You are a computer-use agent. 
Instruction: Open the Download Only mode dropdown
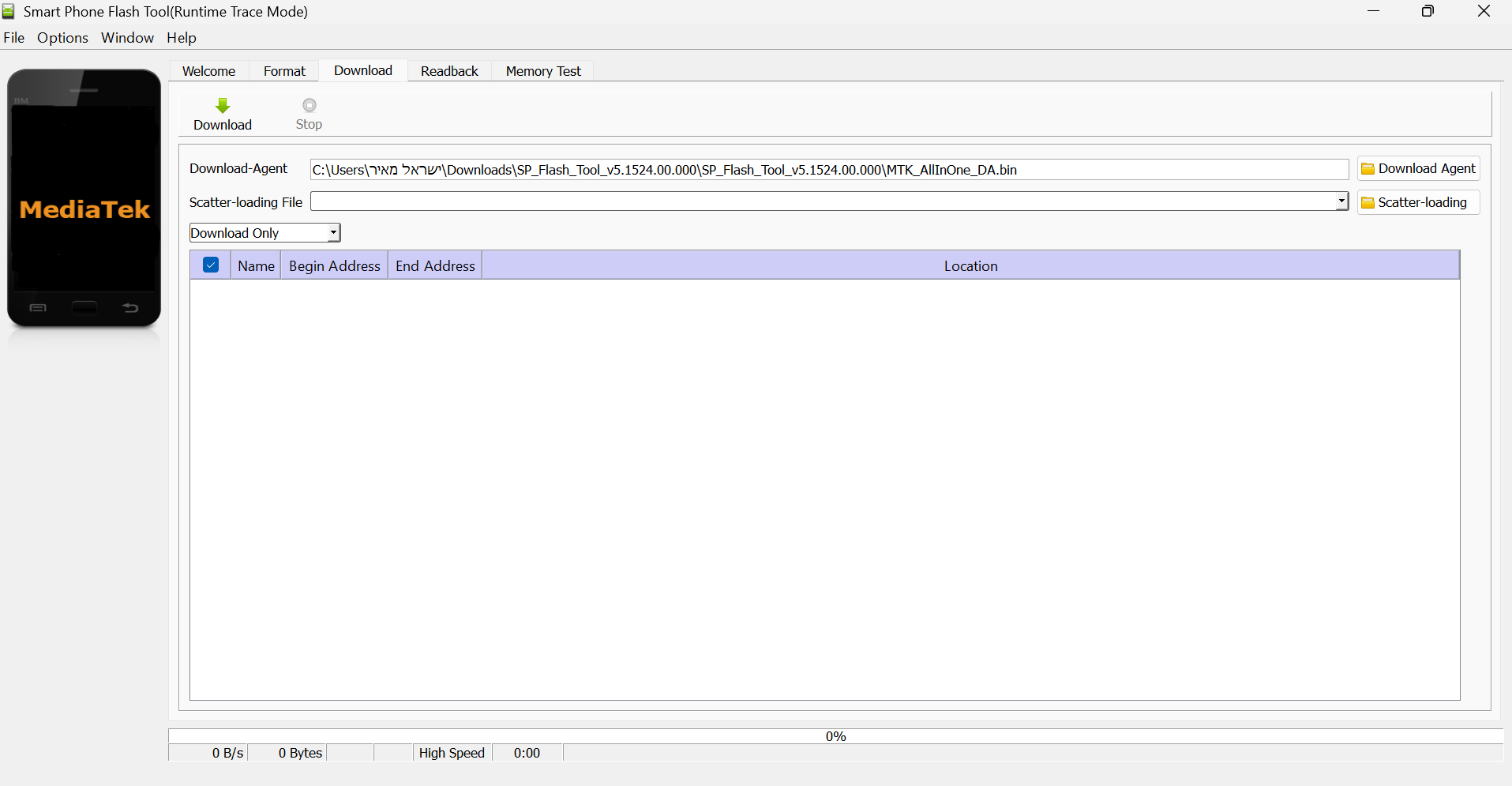333,233
